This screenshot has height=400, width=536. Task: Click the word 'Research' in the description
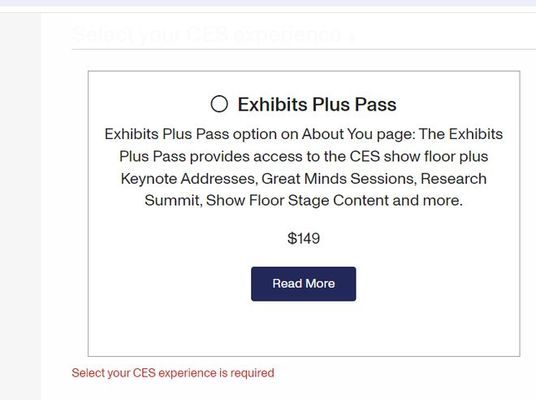[454, 178]
